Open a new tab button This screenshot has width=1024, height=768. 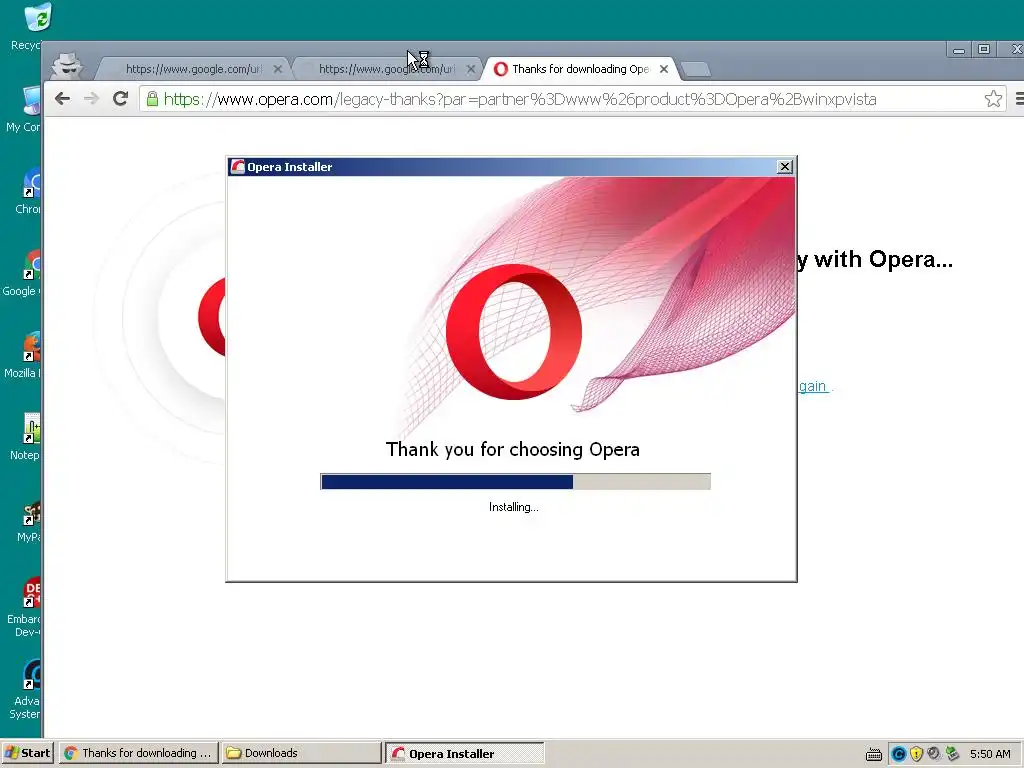(x=696, y=69)
